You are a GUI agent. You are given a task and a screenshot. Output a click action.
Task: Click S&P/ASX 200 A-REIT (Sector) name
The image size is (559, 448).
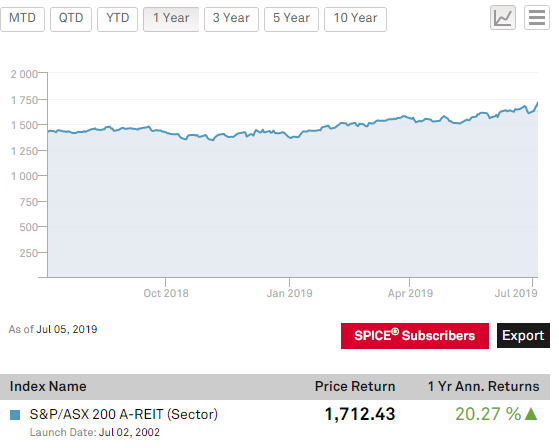click(124, 414)
